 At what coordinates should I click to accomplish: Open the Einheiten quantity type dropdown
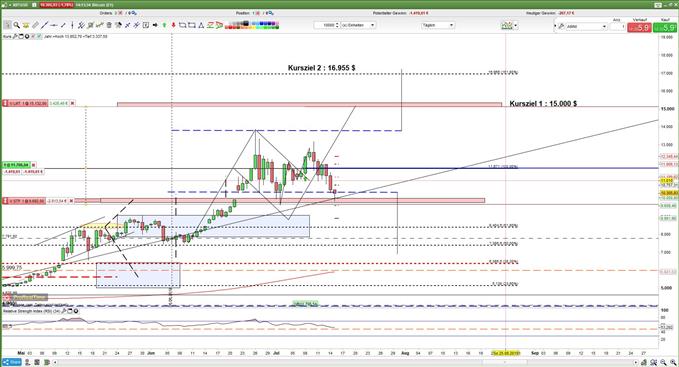[x=358, y=25]
